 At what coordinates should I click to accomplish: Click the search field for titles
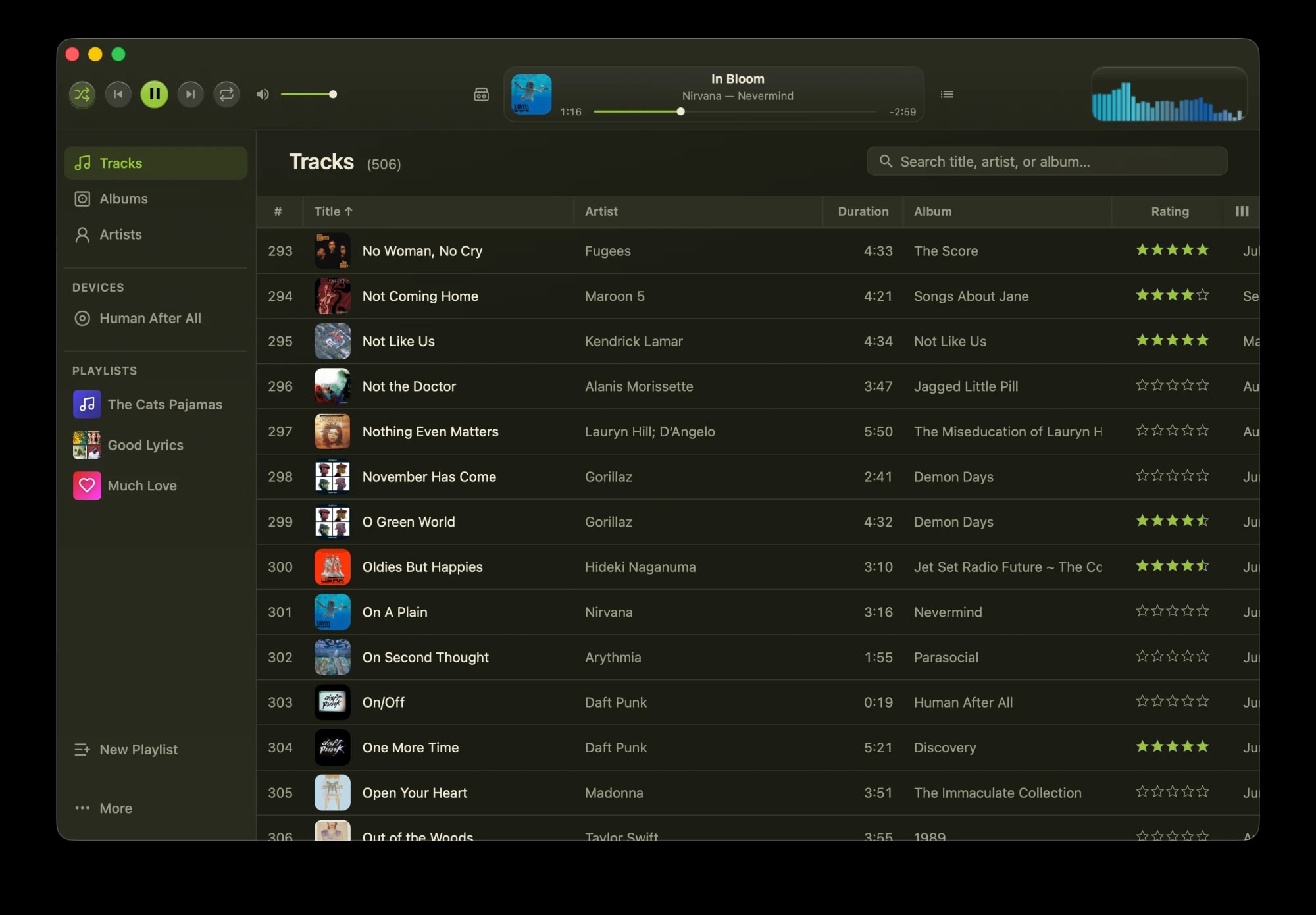1047,161
